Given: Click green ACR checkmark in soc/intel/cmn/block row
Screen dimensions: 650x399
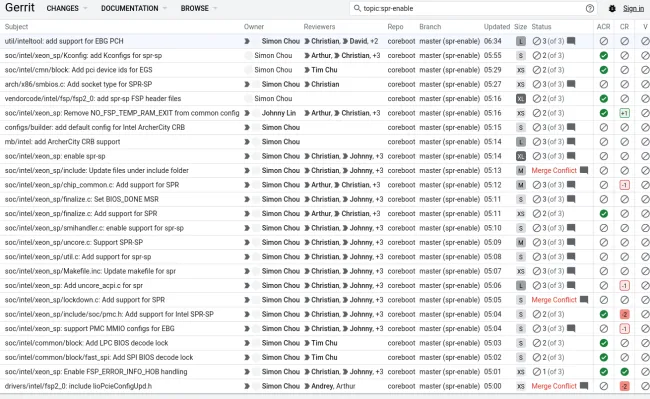Looking at the screenshot, I should 604,70.
